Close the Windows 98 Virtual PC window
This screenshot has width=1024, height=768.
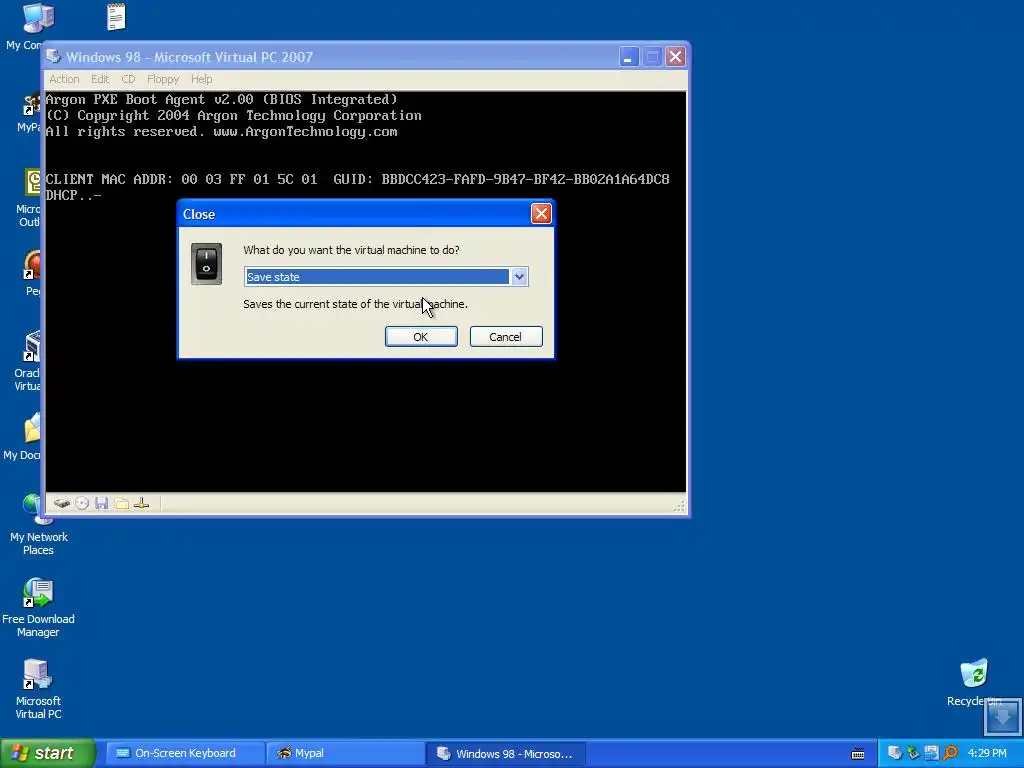coord(676,57)
